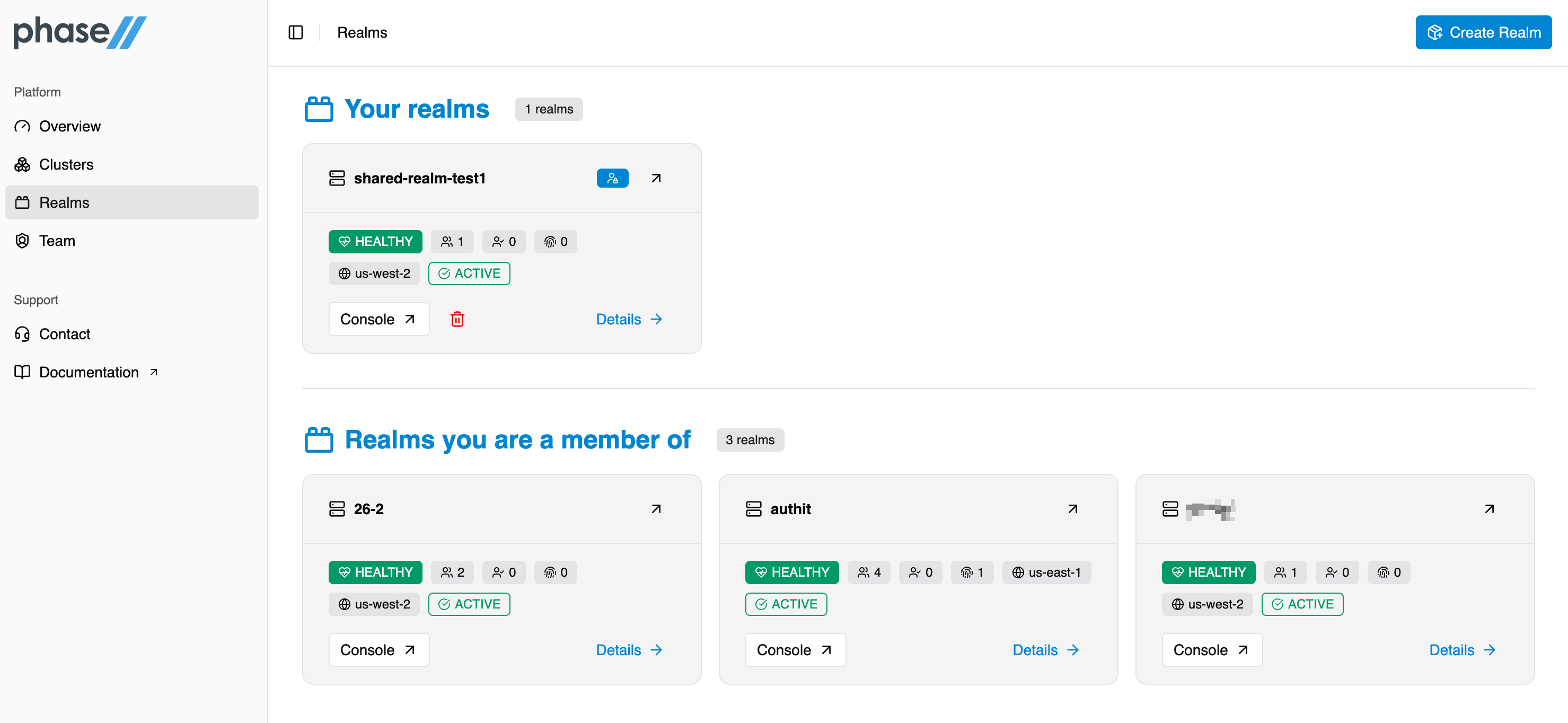View Details of the authit realm
Image resolution: width=1568 pixels, height=723 pixels.
pos(1045,650)
